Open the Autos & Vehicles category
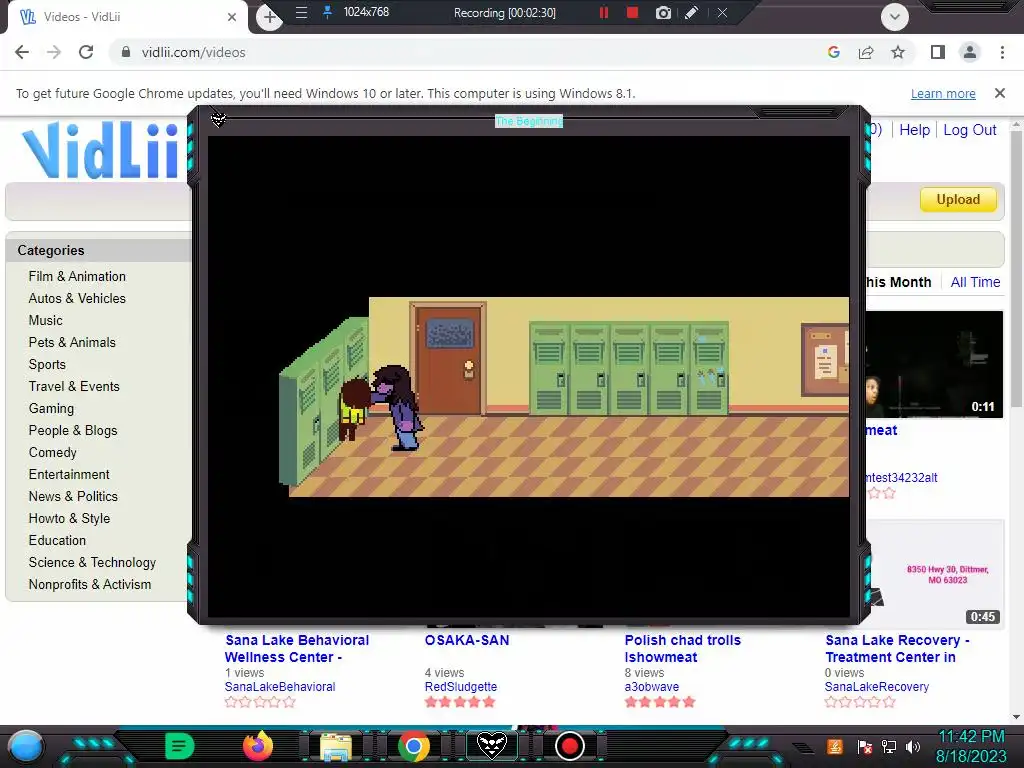The width and height of the screenshot is (1024, 768). (x=77, y=298)
